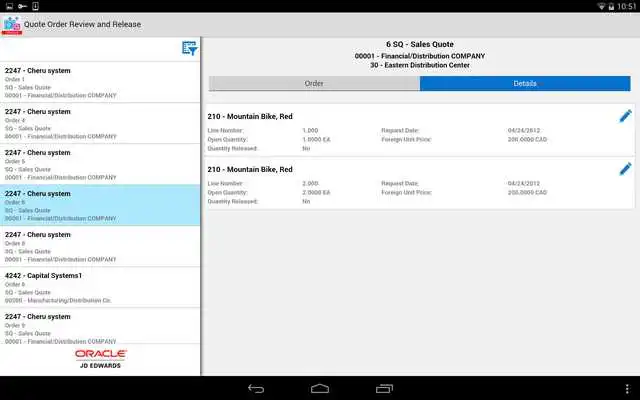Tap the Android home navigation button

[320, 389]
